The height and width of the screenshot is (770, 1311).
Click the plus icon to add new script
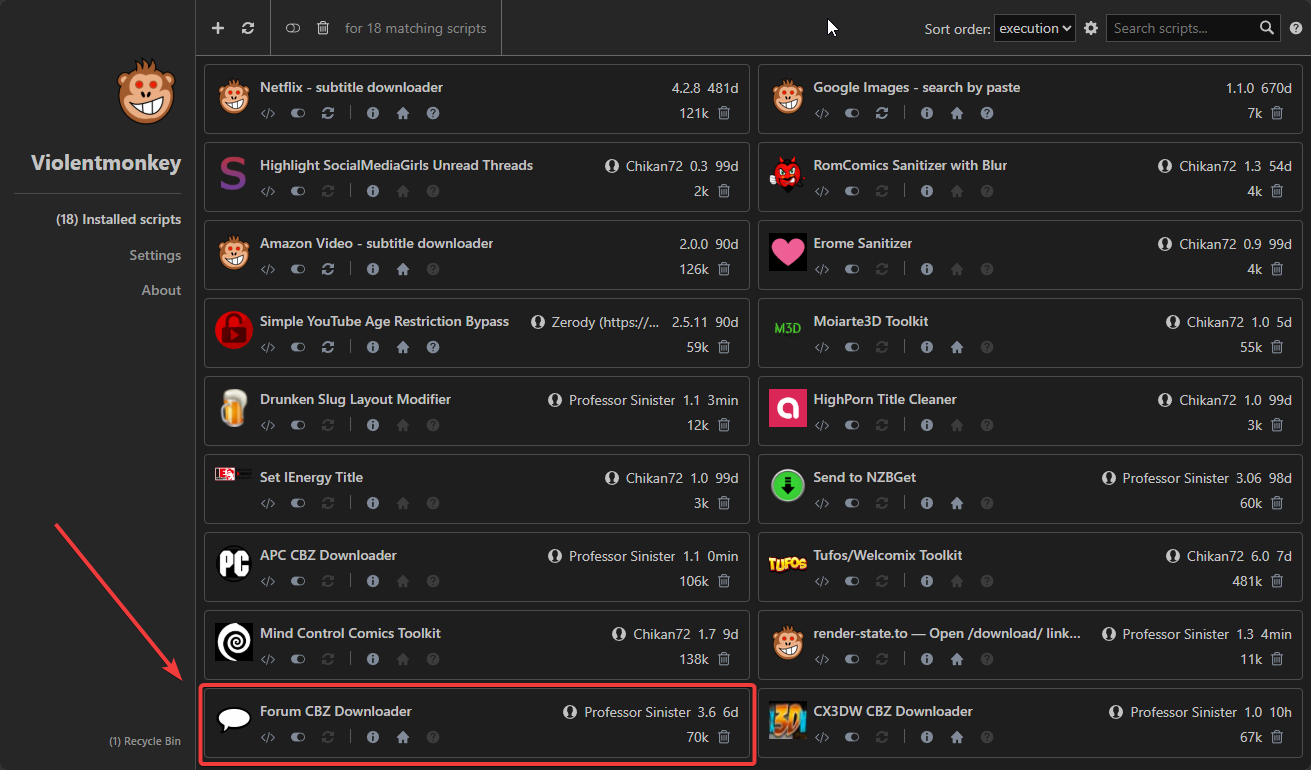pos(218,28)
